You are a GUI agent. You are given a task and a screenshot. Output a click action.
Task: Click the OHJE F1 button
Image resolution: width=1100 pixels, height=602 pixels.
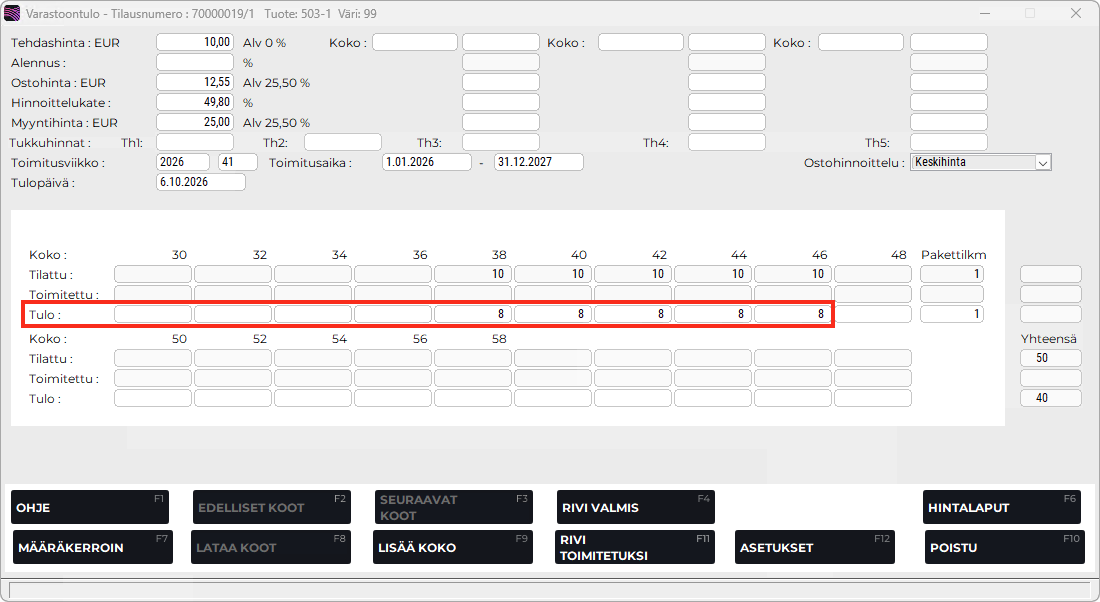pyautogui.click(x=90, y=507)
